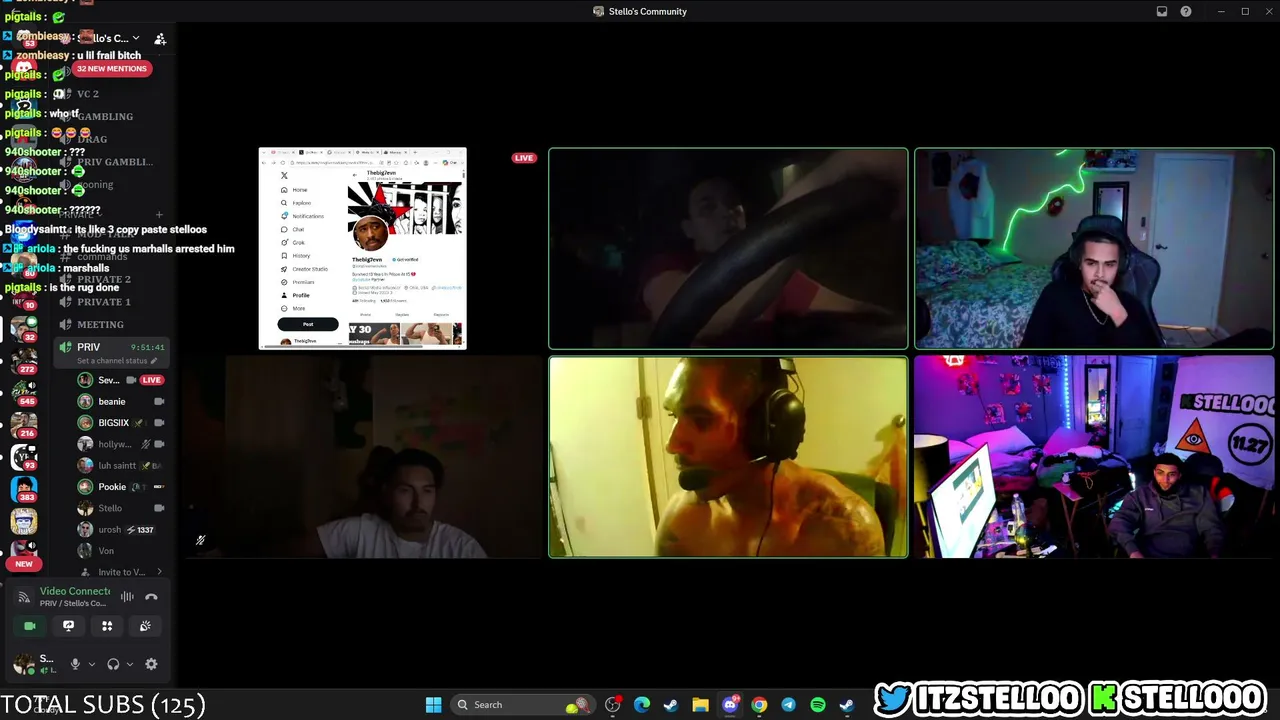Expand microphone input options arrow
The image size is (1280, 720).
click(x=91, y=664)
